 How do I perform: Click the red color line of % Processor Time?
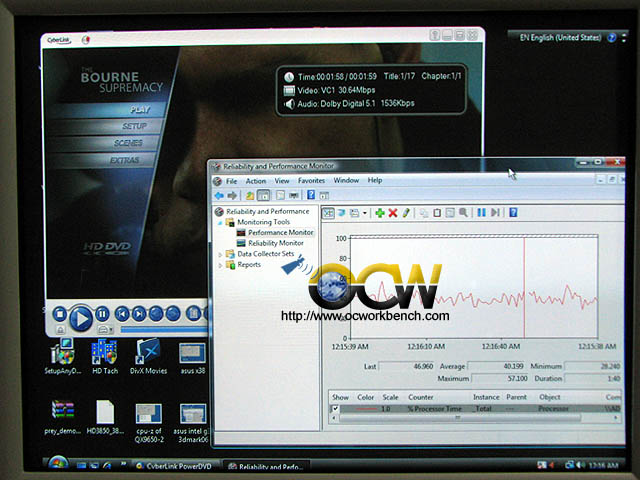click(x=366, y=409)
